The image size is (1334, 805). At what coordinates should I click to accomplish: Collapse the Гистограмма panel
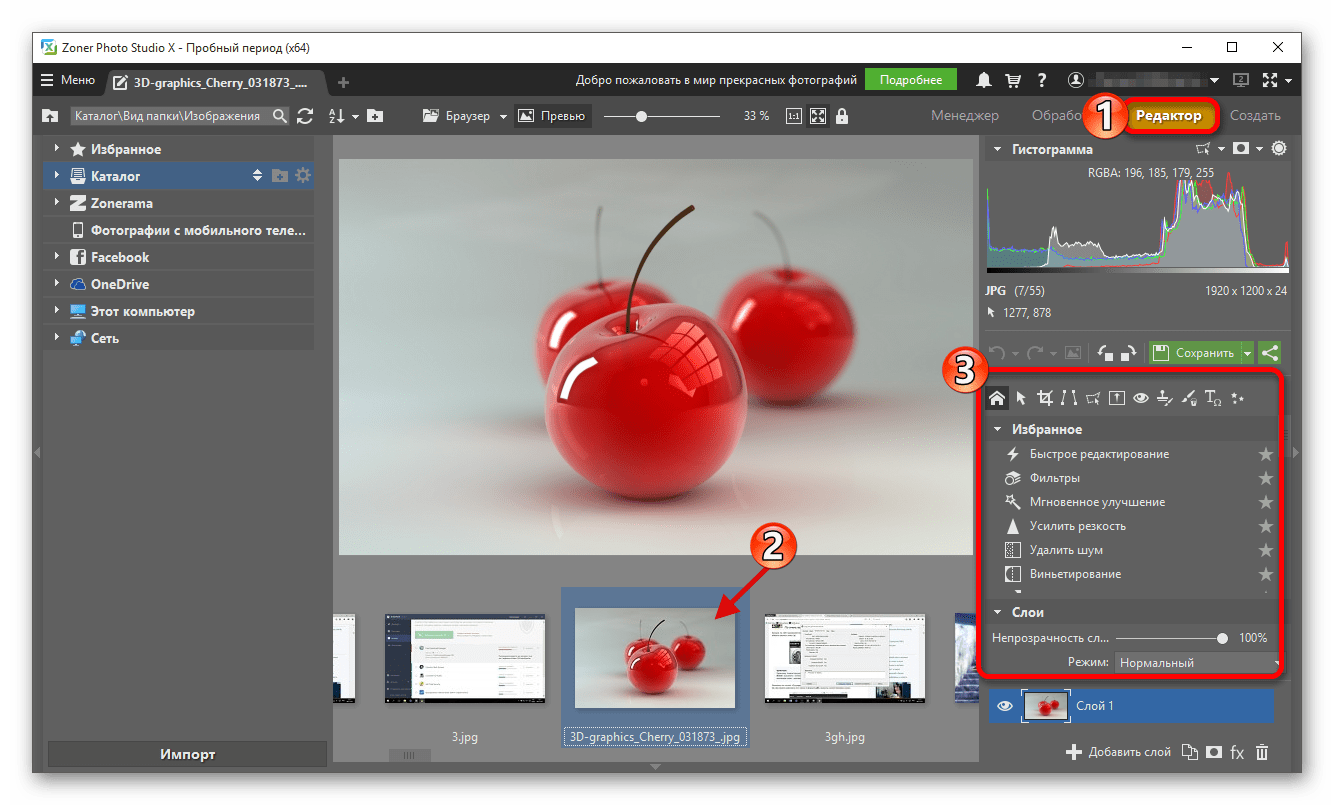tap(996, 149)
